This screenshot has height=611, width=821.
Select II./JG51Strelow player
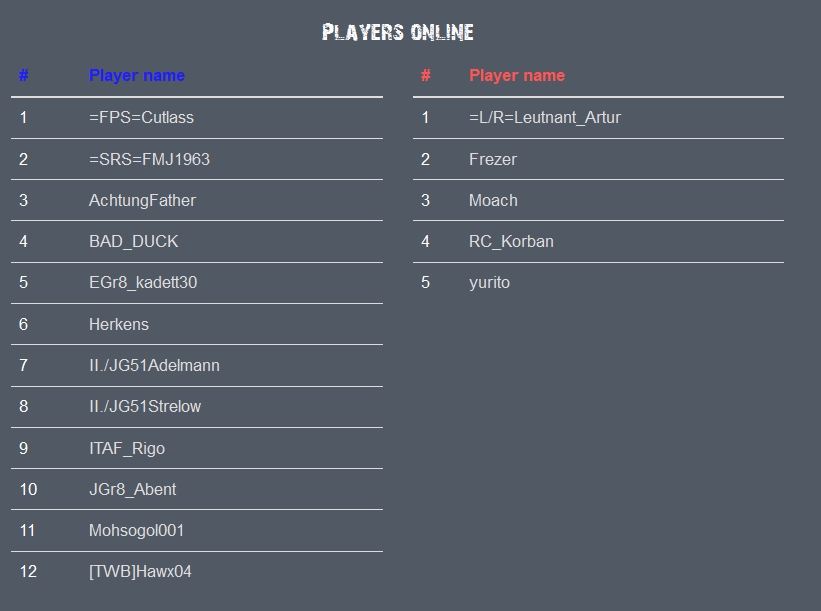pyautogui.click(x=145, y=407)
